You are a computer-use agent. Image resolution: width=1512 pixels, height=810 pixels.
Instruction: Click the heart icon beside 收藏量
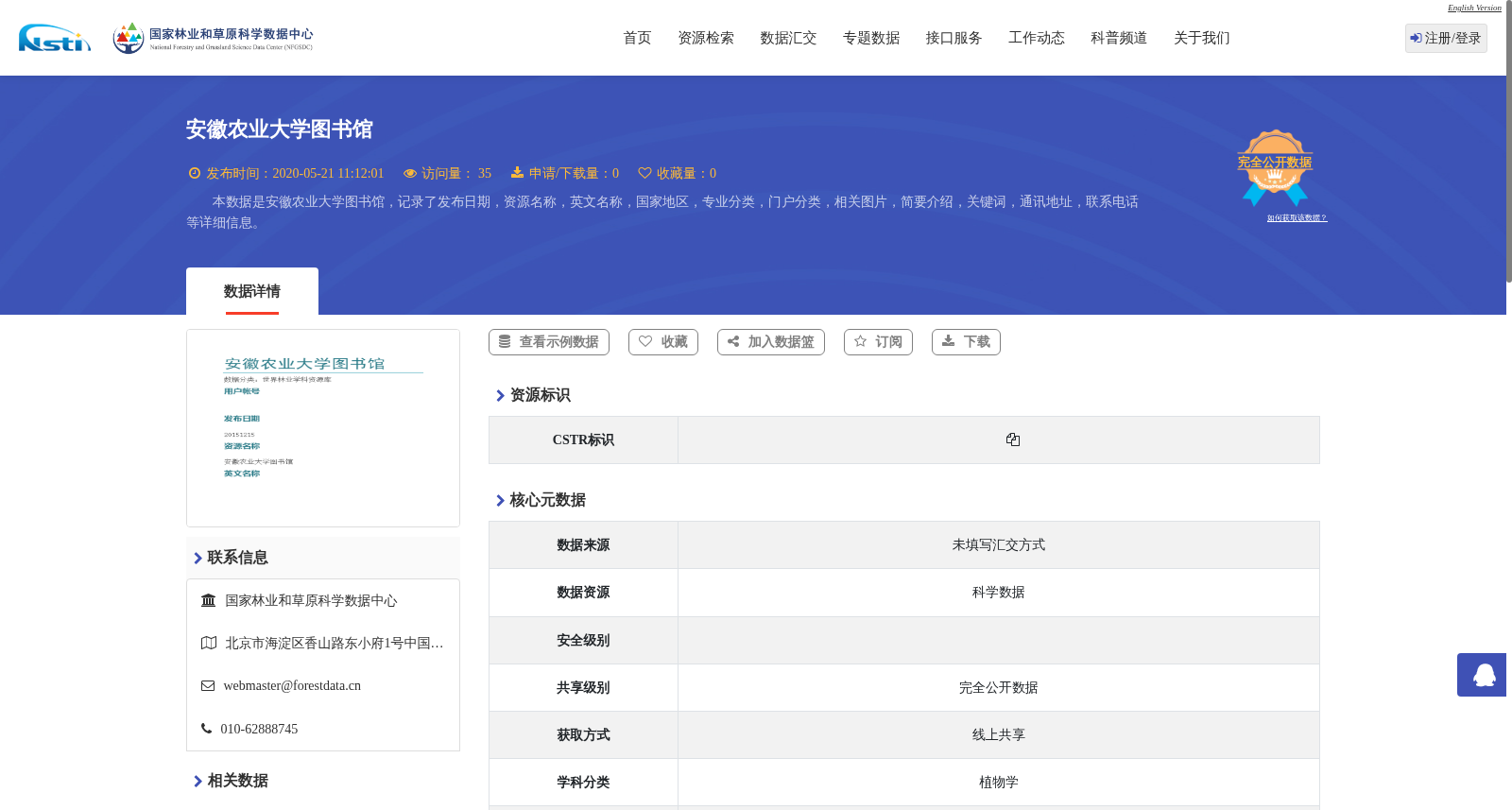[x=644, y=173]
